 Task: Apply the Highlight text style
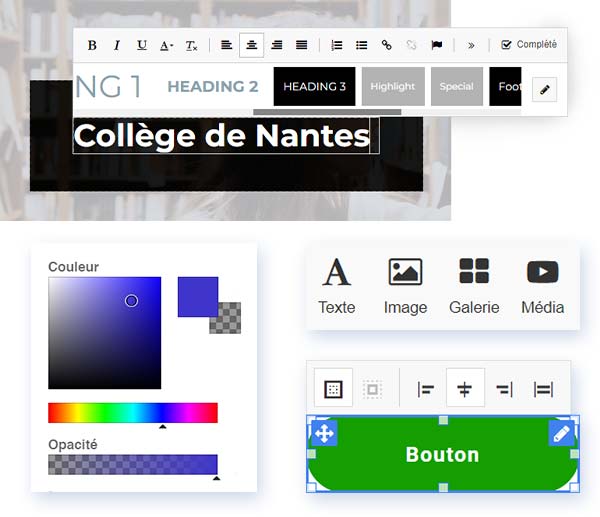pos(393,86)
